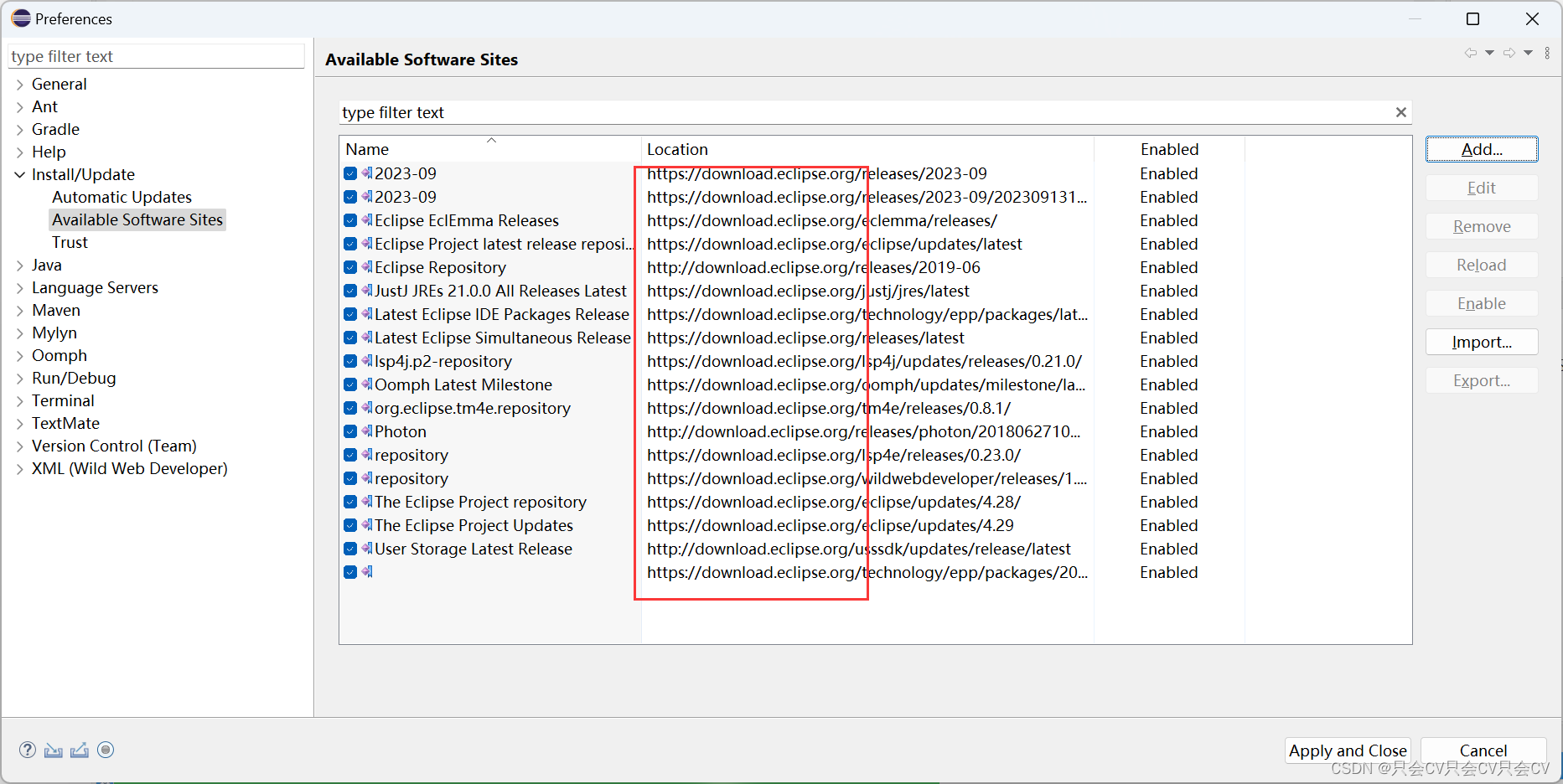Image resolution: width=1563 pixels, height=784 pixels.
Task: Sort sites by the Location column header
Action: 867,149
